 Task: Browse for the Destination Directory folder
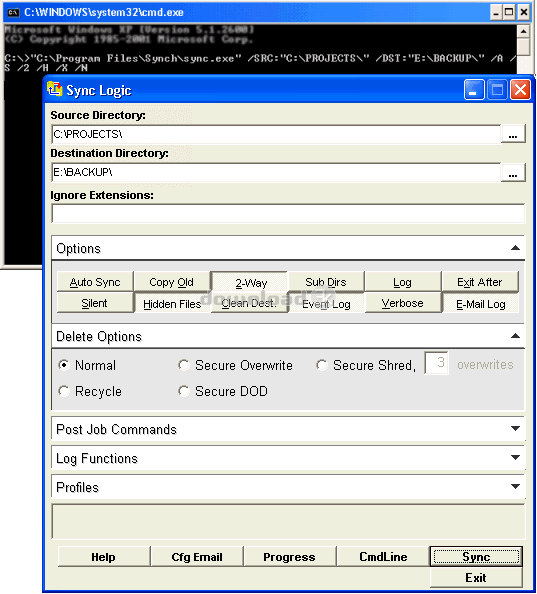(x=513, y=172)
